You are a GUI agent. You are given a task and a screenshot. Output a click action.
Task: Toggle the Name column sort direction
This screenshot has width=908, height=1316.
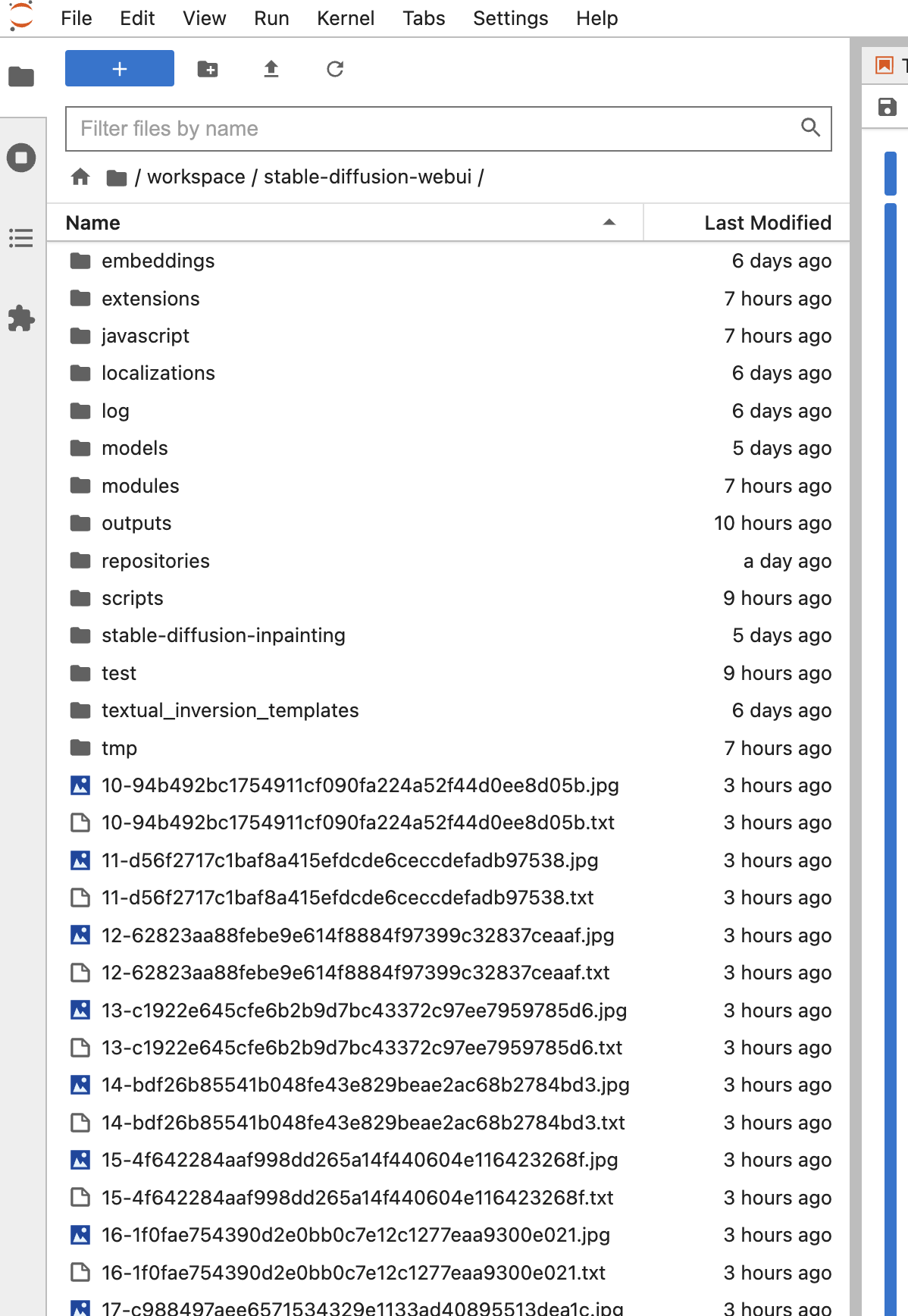(x=609, y=223)
